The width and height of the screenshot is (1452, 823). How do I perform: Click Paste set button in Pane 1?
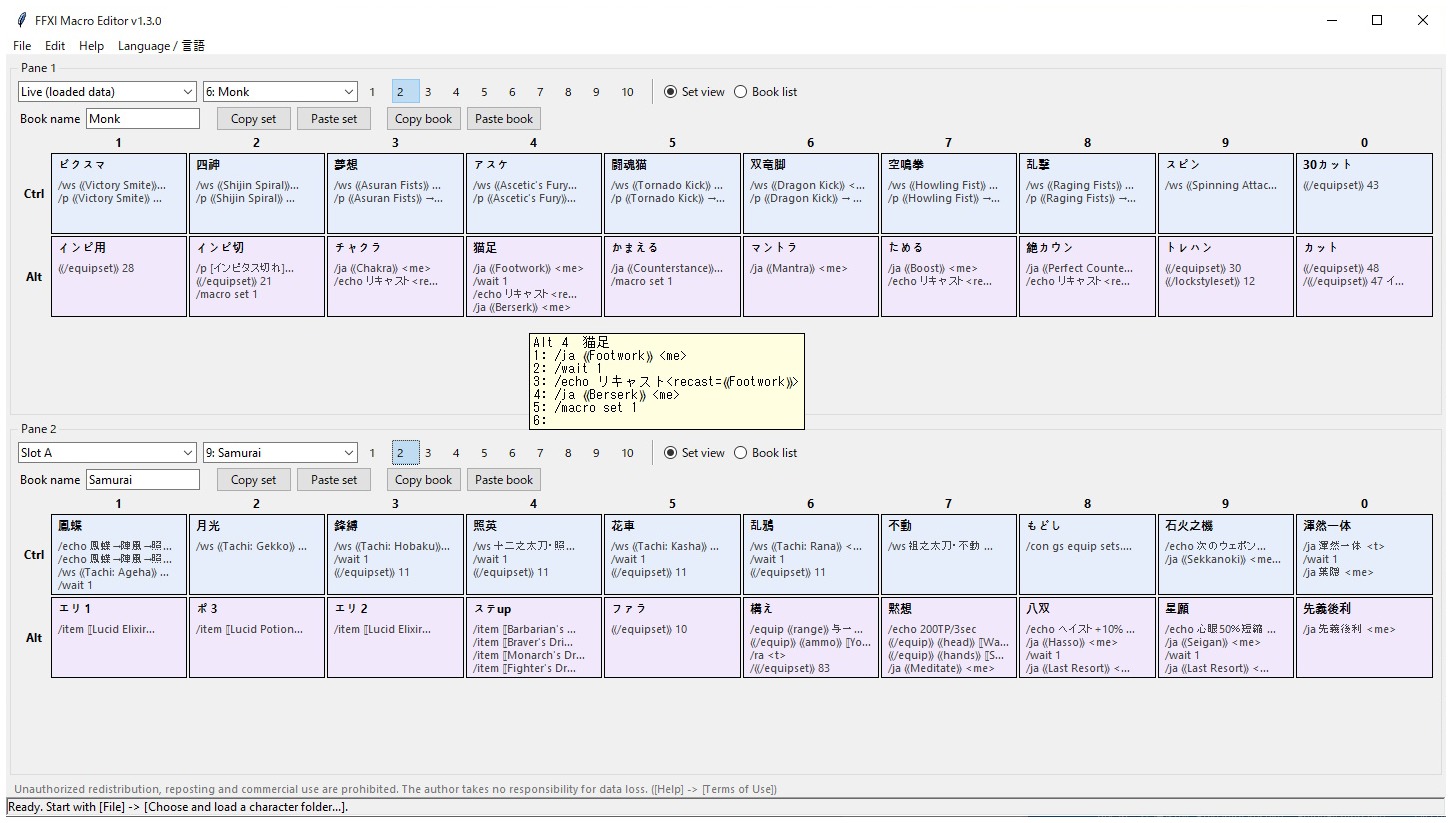click(334, 119)
